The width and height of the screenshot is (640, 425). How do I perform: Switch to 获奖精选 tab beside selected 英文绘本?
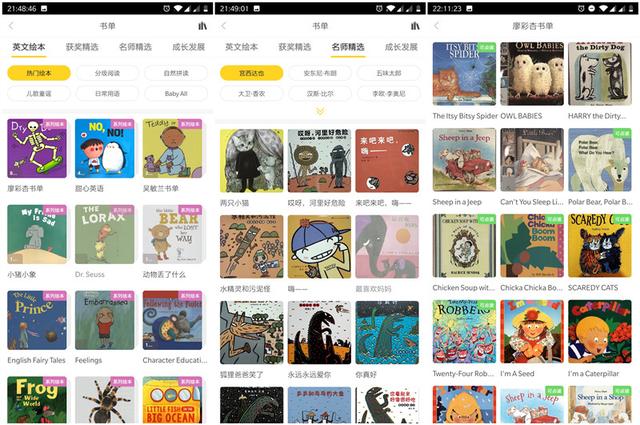pos(82,47)
